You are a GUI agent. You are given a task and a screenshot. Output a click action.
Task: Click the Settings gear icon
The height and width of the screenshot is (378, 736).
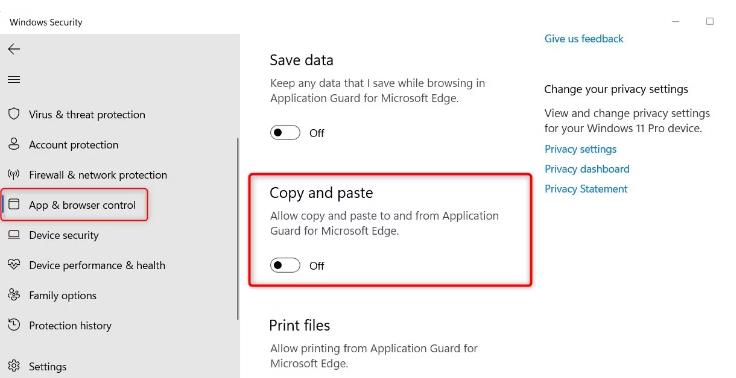tap(14, 366)
